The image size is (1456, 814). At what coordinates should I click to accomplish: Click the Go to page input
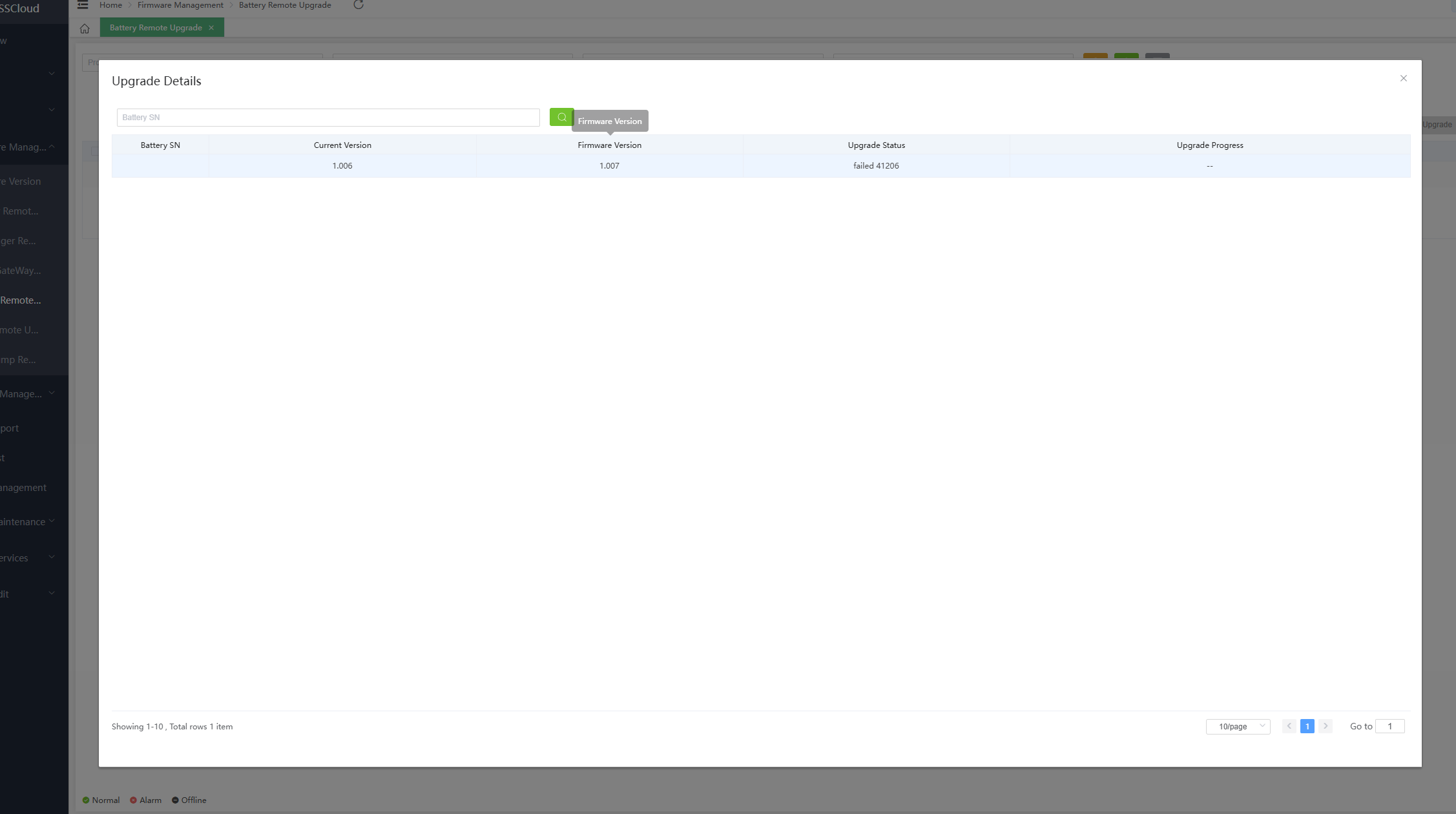tap(1389, 726)
